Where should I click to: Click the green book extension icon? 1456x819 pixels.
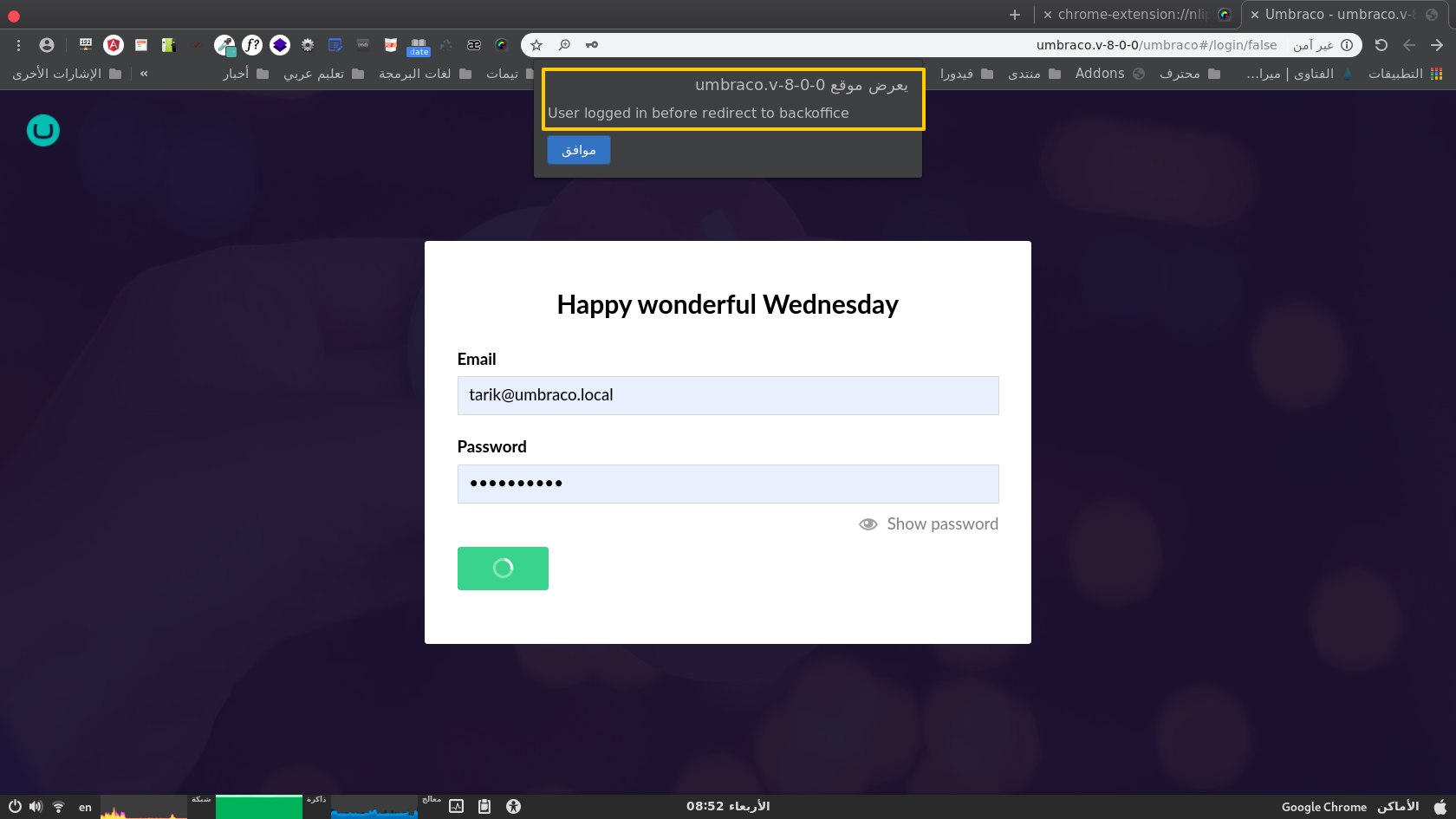pos(169,45)
